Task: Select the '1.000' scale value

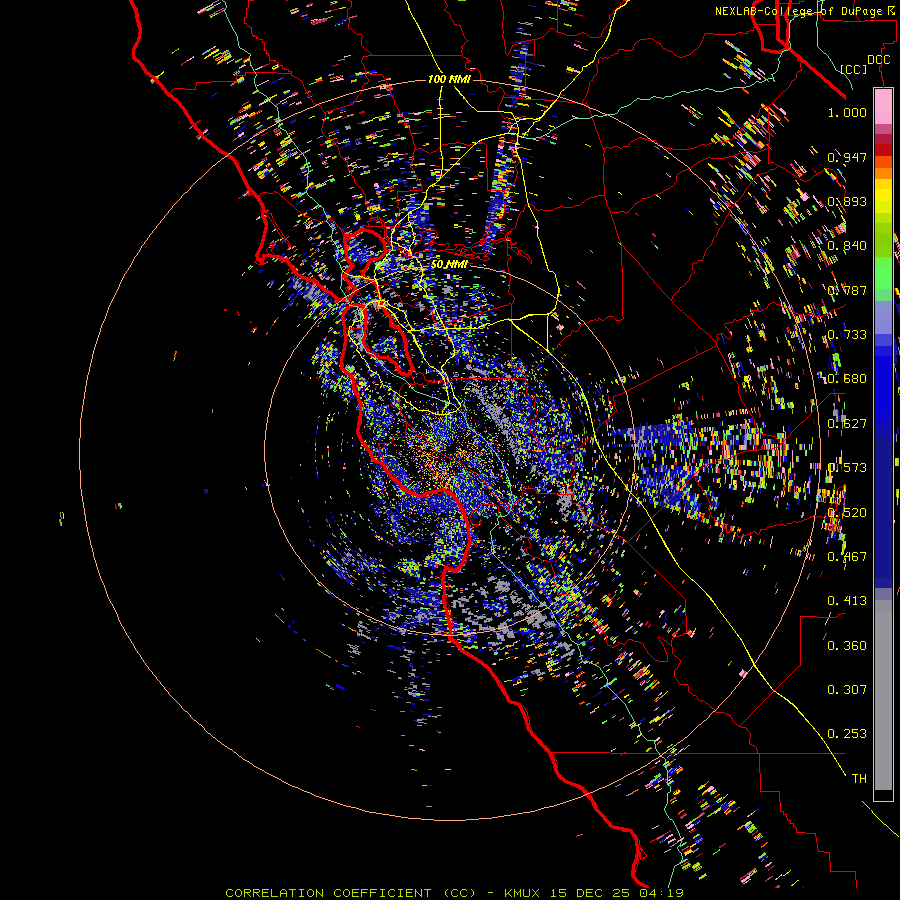Action: (x=847, y=112)
